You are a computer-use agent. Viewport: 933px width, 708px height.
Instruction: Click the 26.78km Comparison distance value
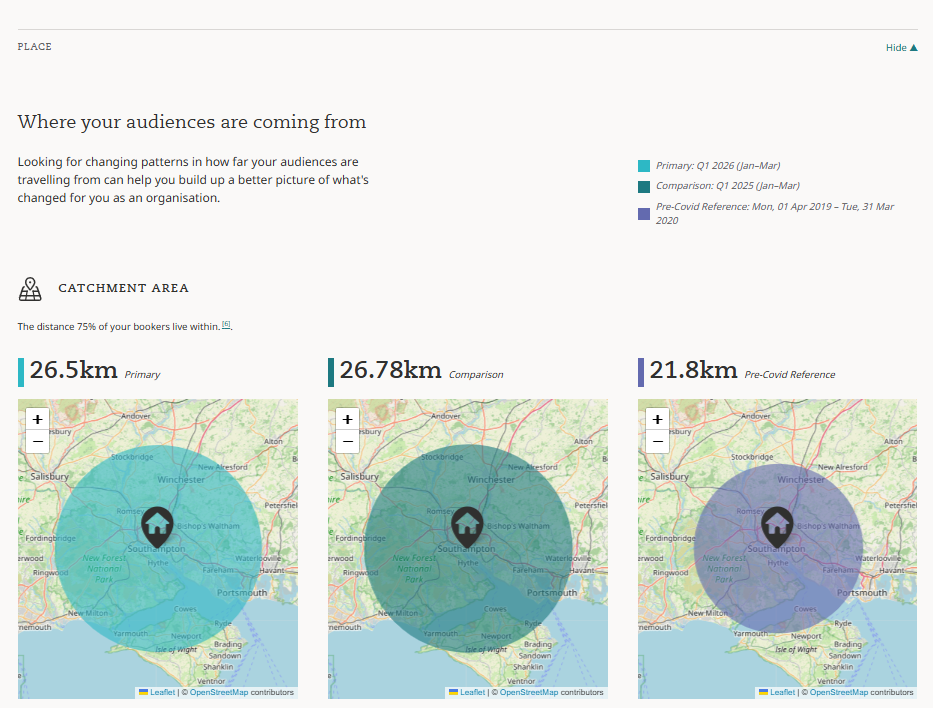(390, 370)
